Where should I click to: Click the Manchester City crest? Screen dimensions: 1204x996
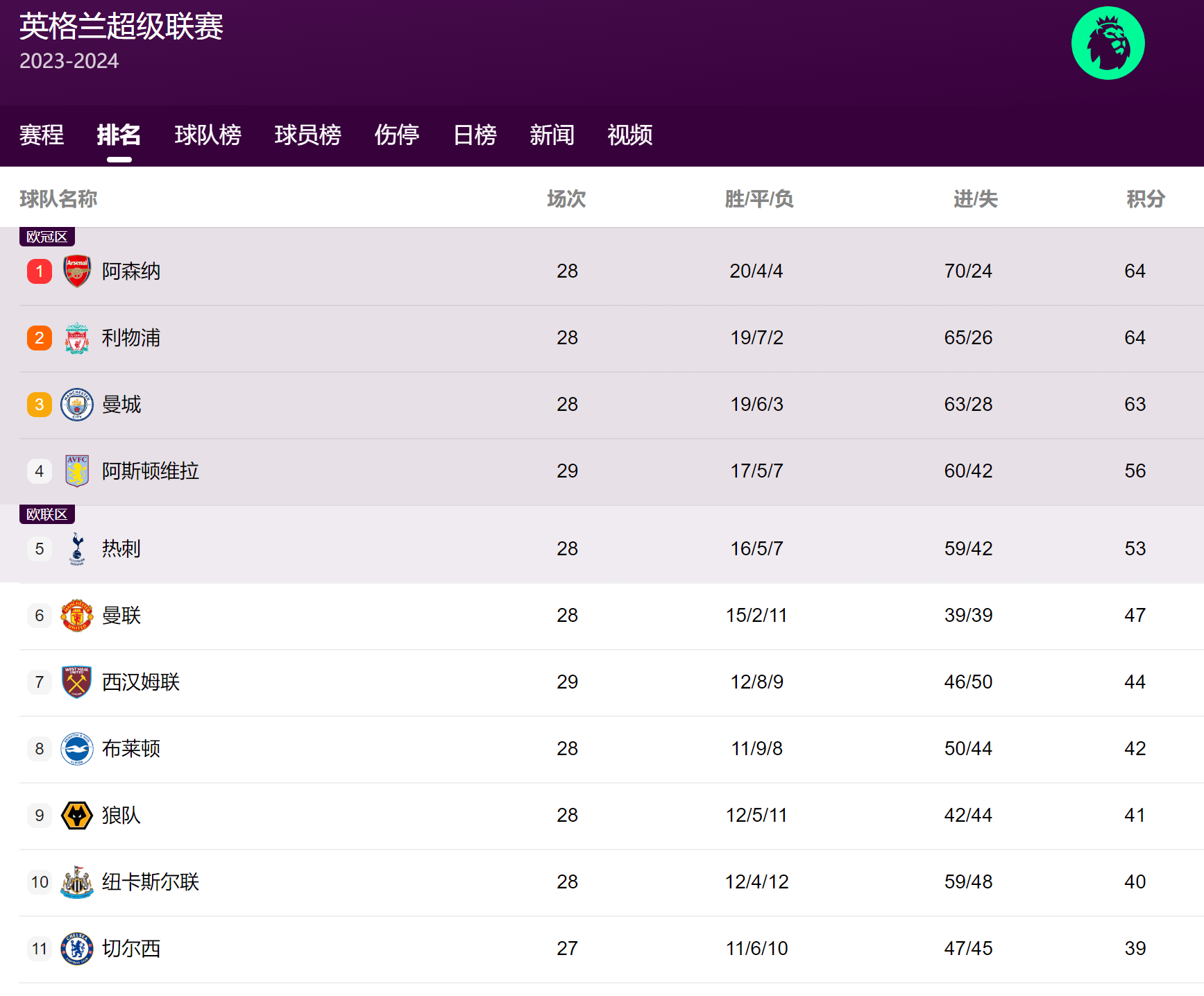(x=77, y=405)
